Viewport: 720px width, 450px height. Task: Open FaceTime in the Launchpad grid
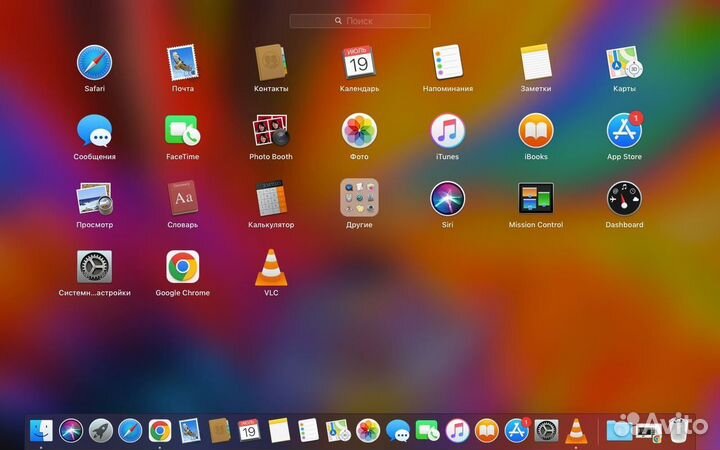tap(183, 131)
